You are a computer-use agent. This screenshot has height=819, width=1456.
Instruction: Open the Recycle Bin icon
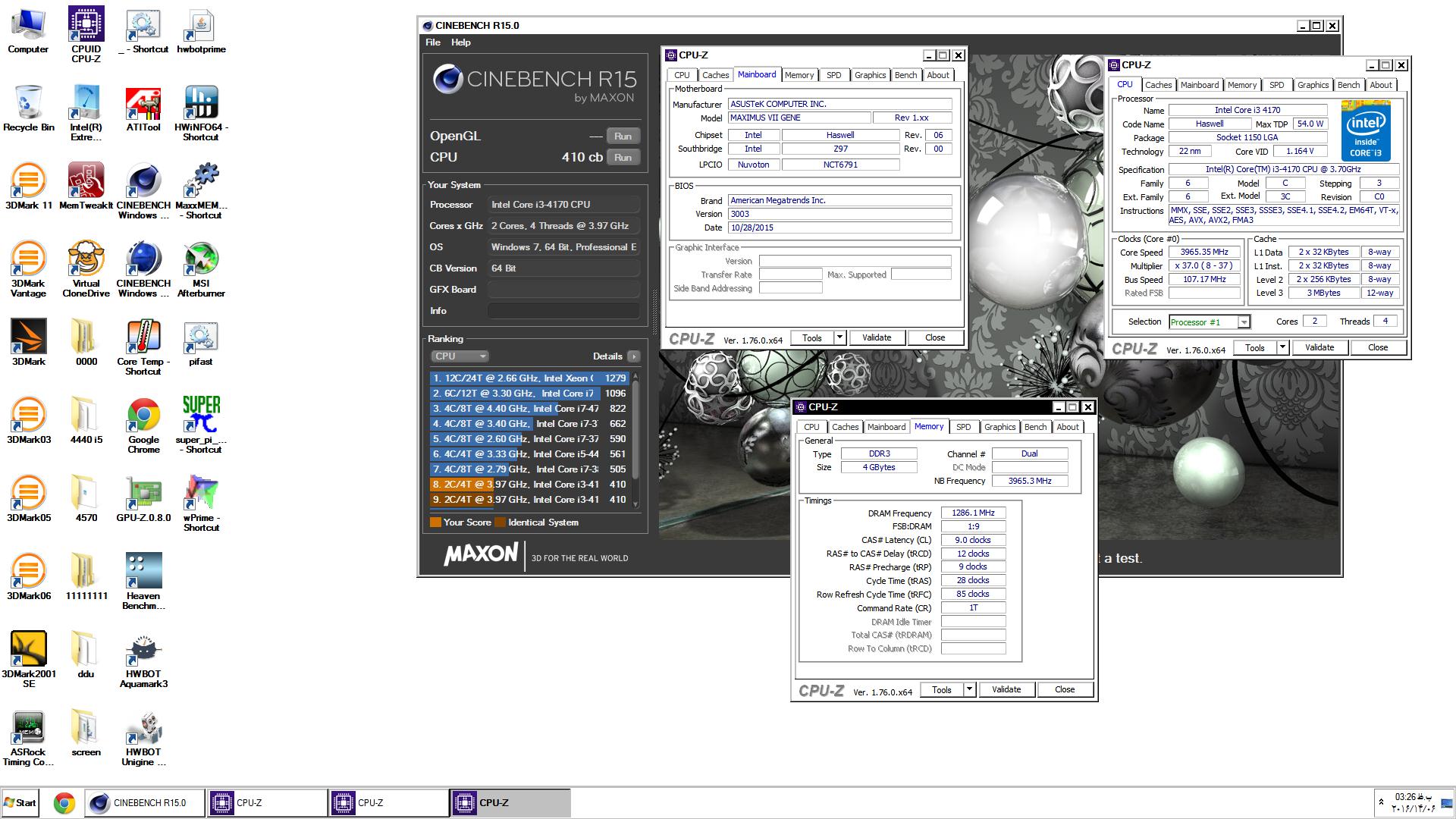pos(28,109)
